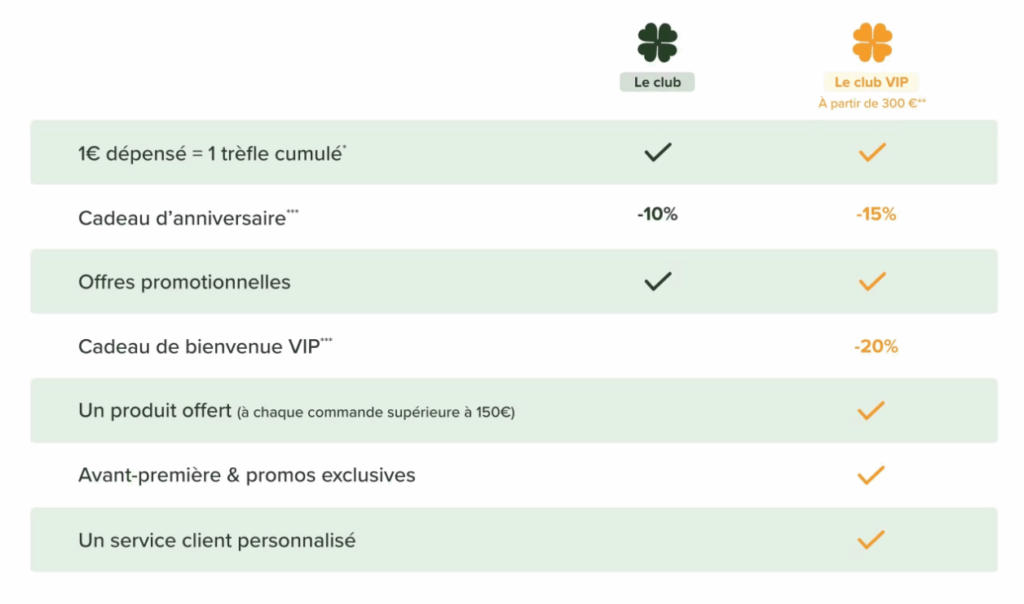1024x604 pixels.
Task: Click orange checkmark for service client personnalisé
Action: coord(872,540)
